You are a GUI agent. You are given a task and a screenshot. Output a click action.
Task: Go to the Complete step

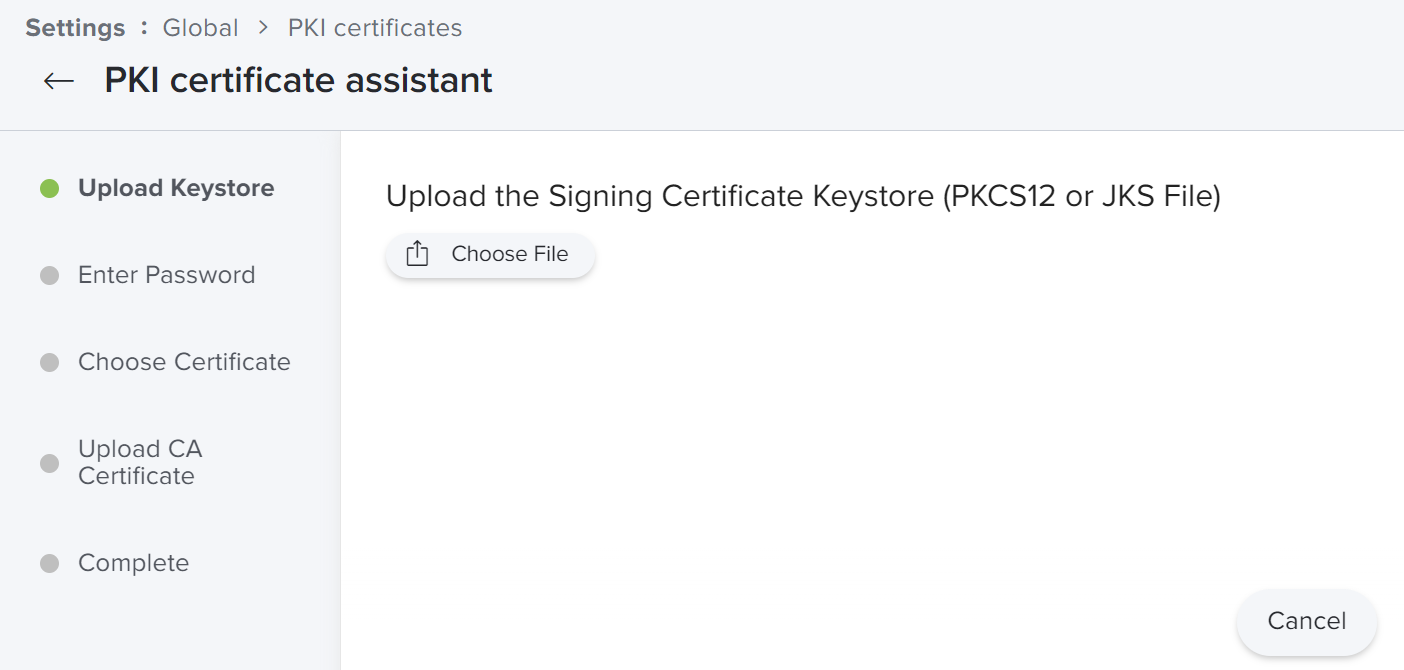(x=133, y=563)
